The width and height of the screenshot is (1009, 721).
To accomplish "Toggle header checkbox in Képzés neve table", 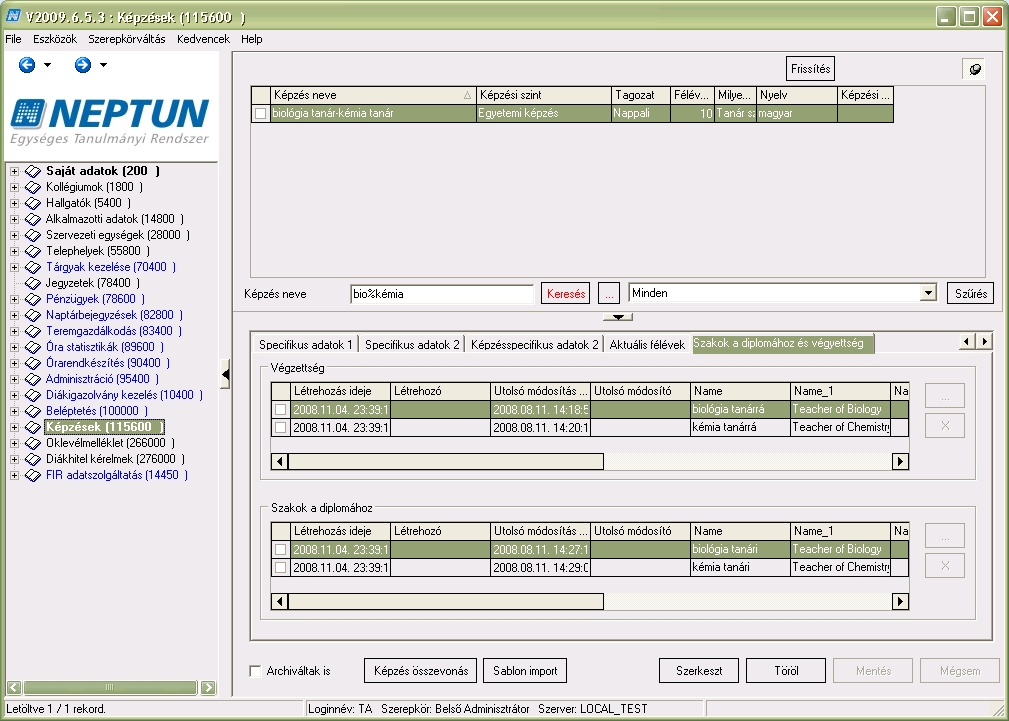I will pos(261,95).
